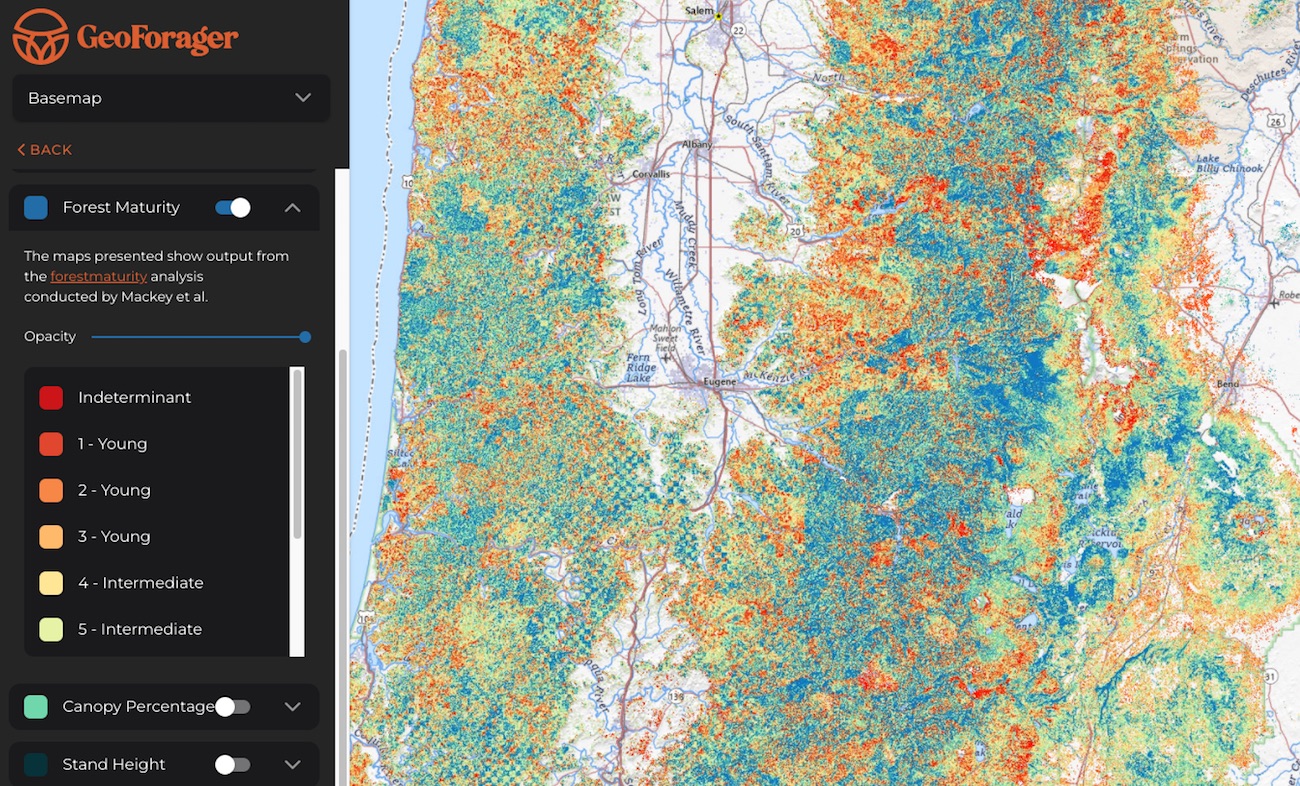Click the Salem city marker on map
The image size is (1300, 786).
tap(718, 17)
